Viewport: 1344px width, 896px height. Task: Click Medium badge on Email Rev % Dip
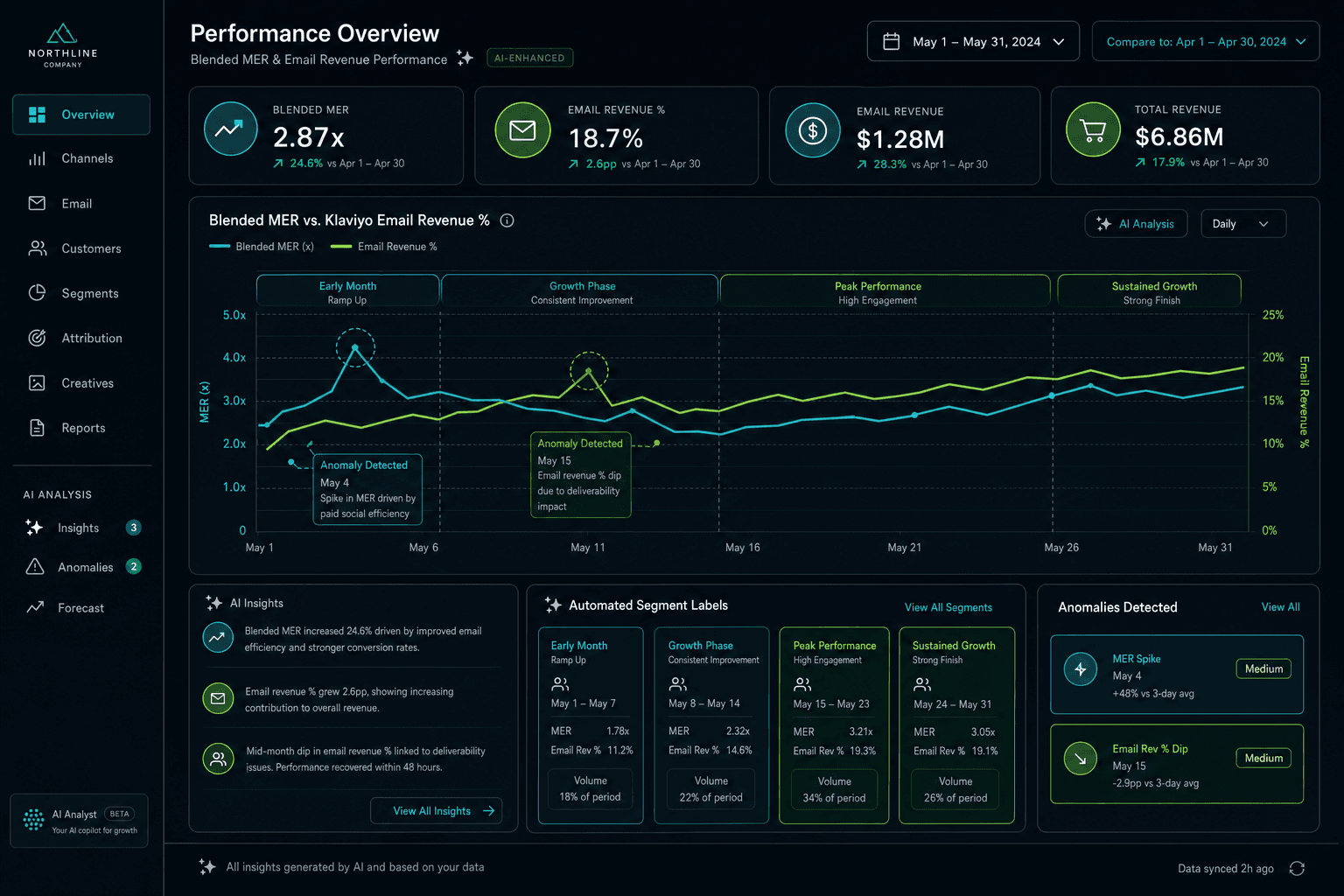(1263, 758)
